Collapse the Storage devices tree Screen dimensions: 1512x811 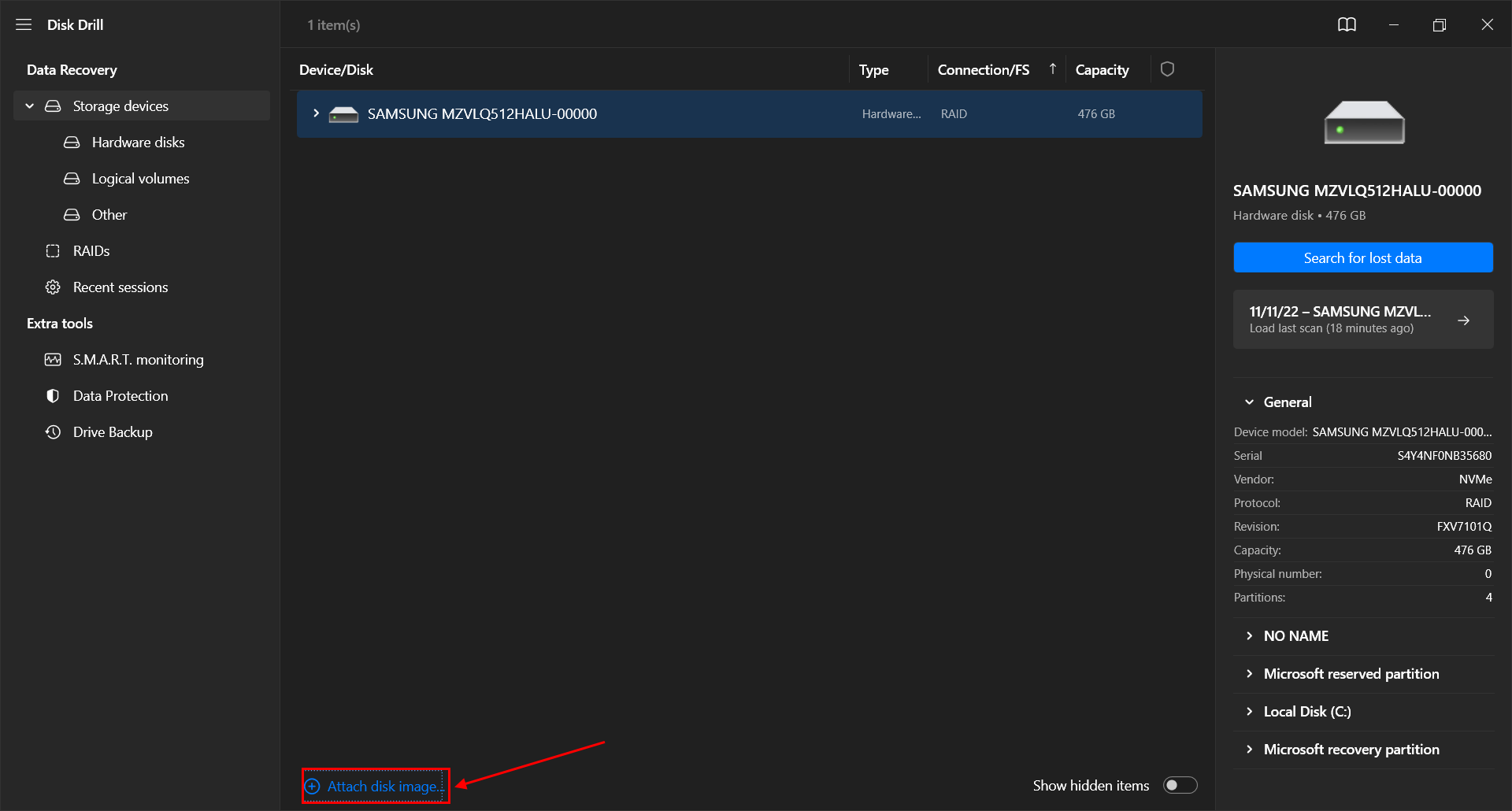[30, 106]
